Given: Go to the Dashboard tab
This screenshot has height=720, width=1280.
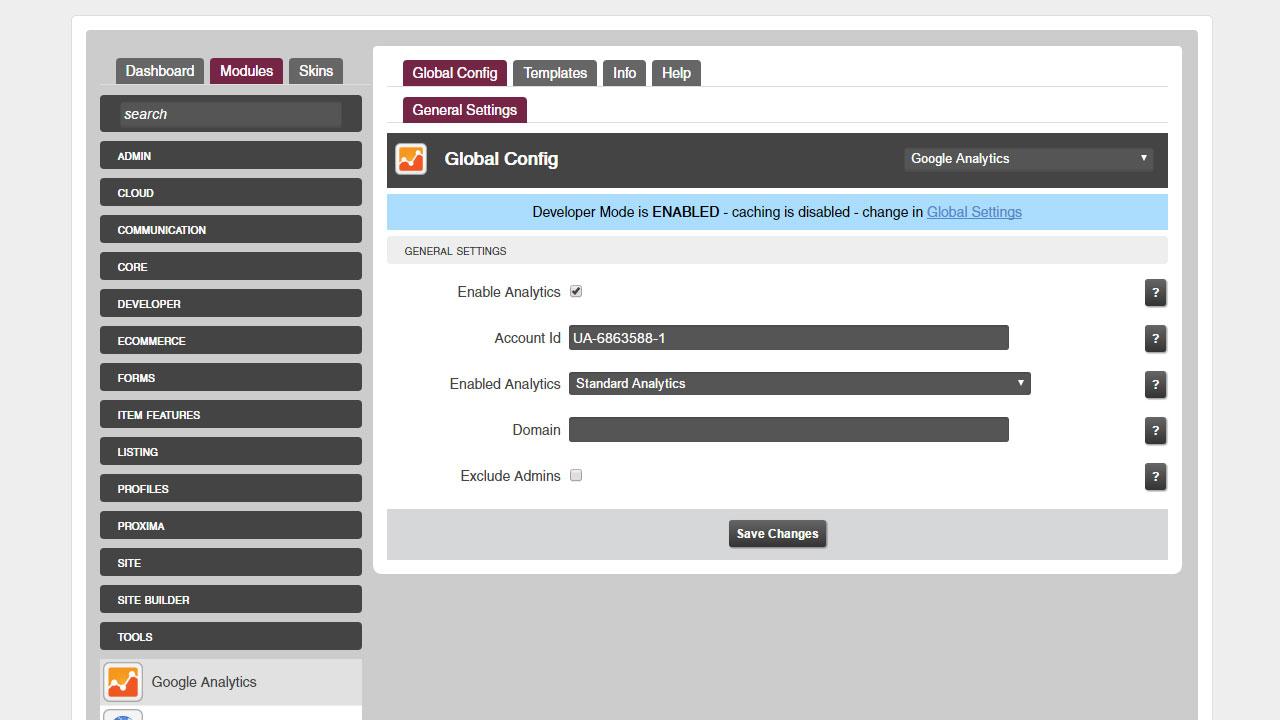Looking at the screenshot, I should point(160,71).
